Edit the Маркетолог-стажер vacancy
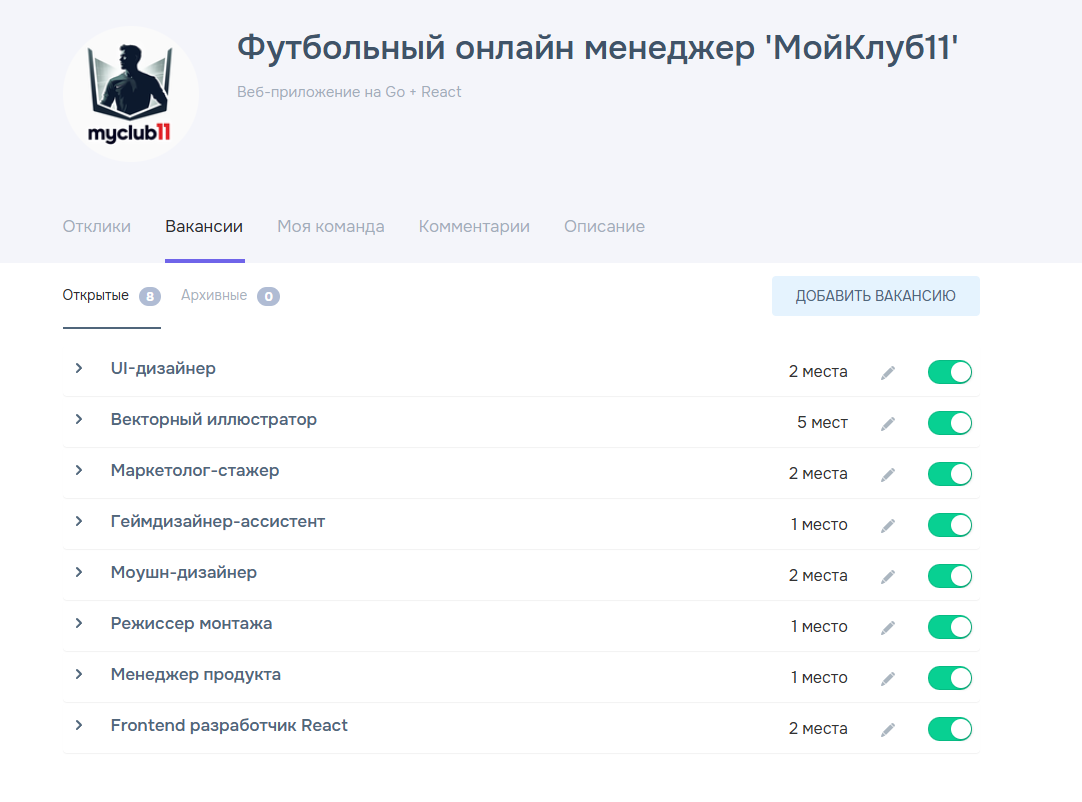The width and height of the screenshot is (1082, 802). (x=887, y=475)
